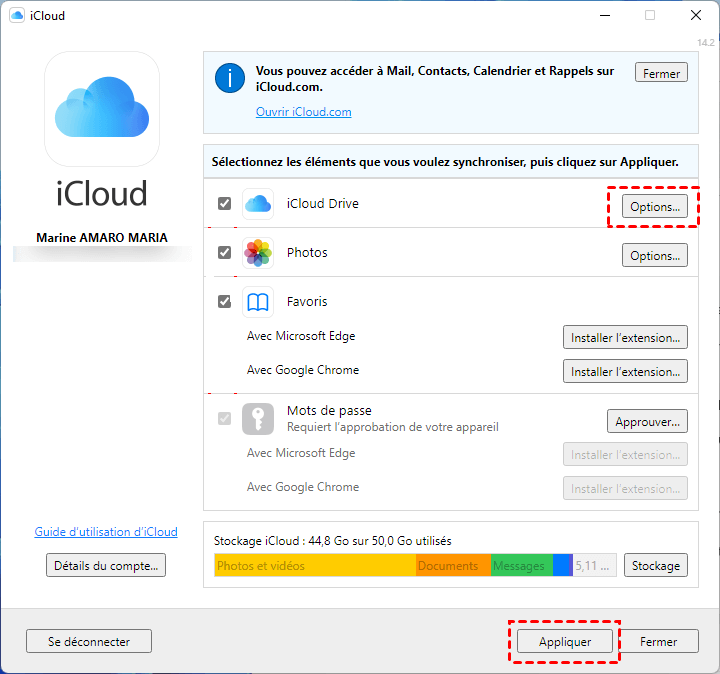Minimize the iCloud window
Image resolution: width=720 pixels, height=674 pixels.
(605, 16)
